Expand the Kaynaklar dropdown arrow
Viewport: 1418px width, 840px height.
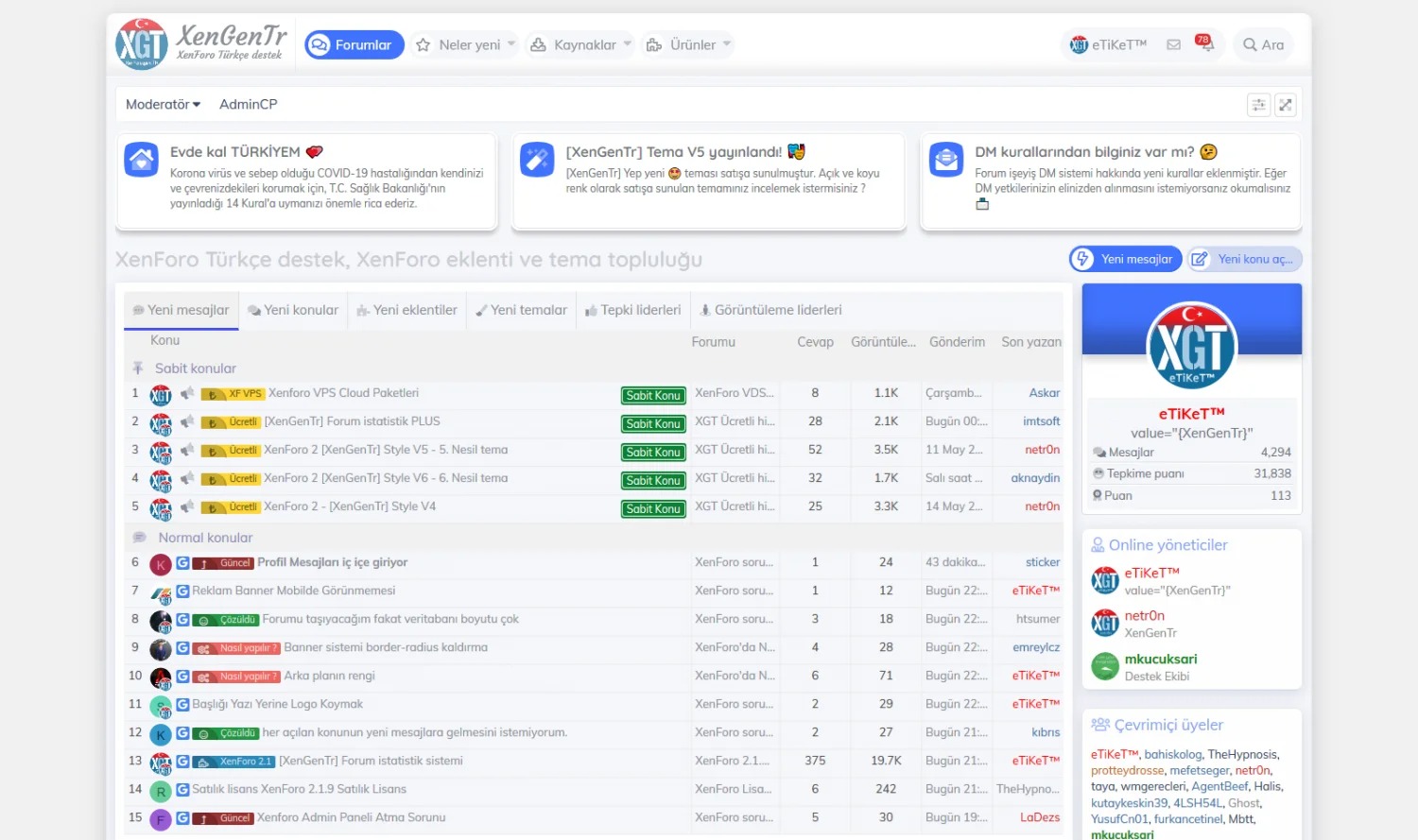click(628, 44)
